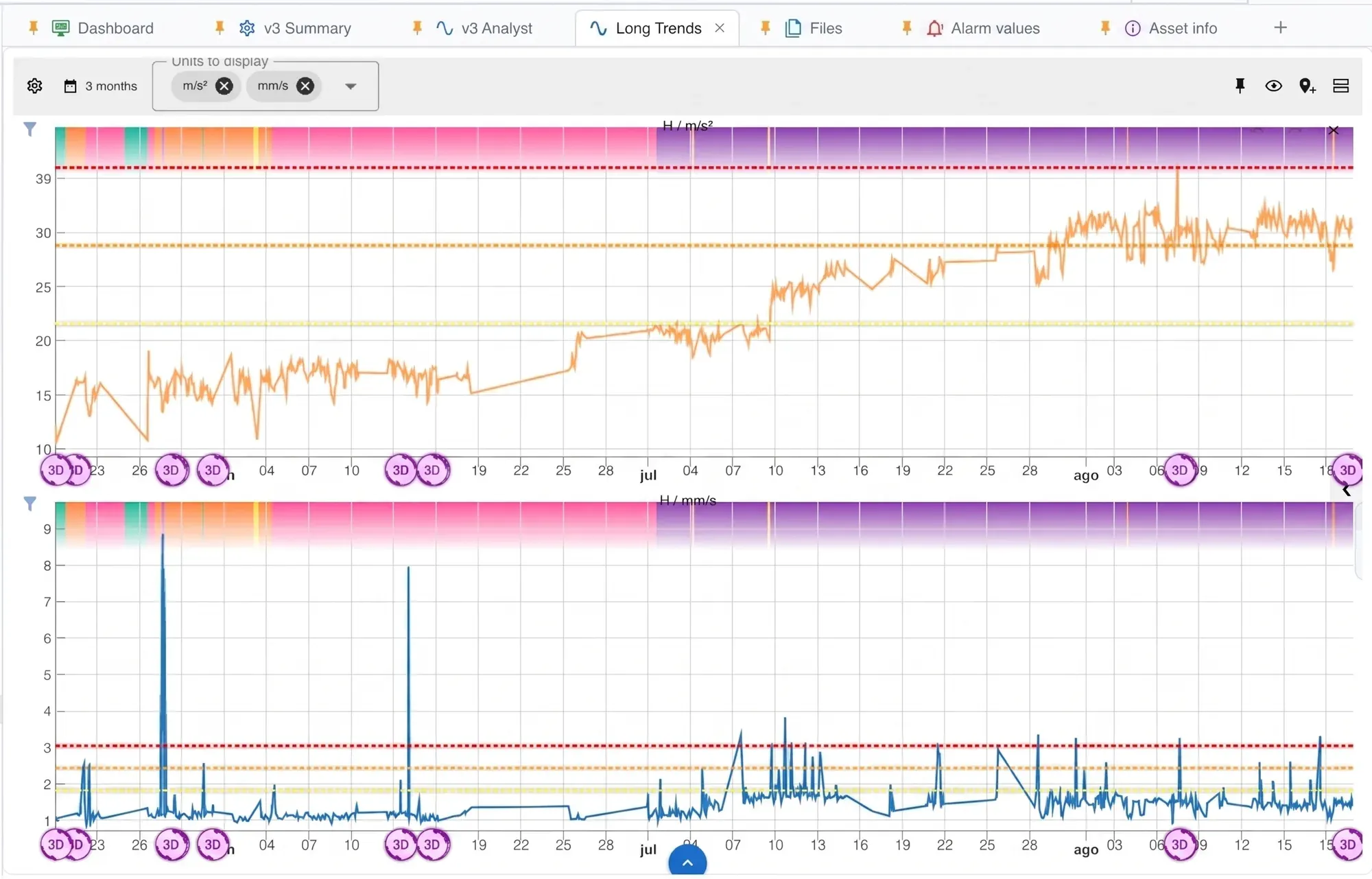Open chart settings gear icon

pyautogui.click(x=35, y=86)
